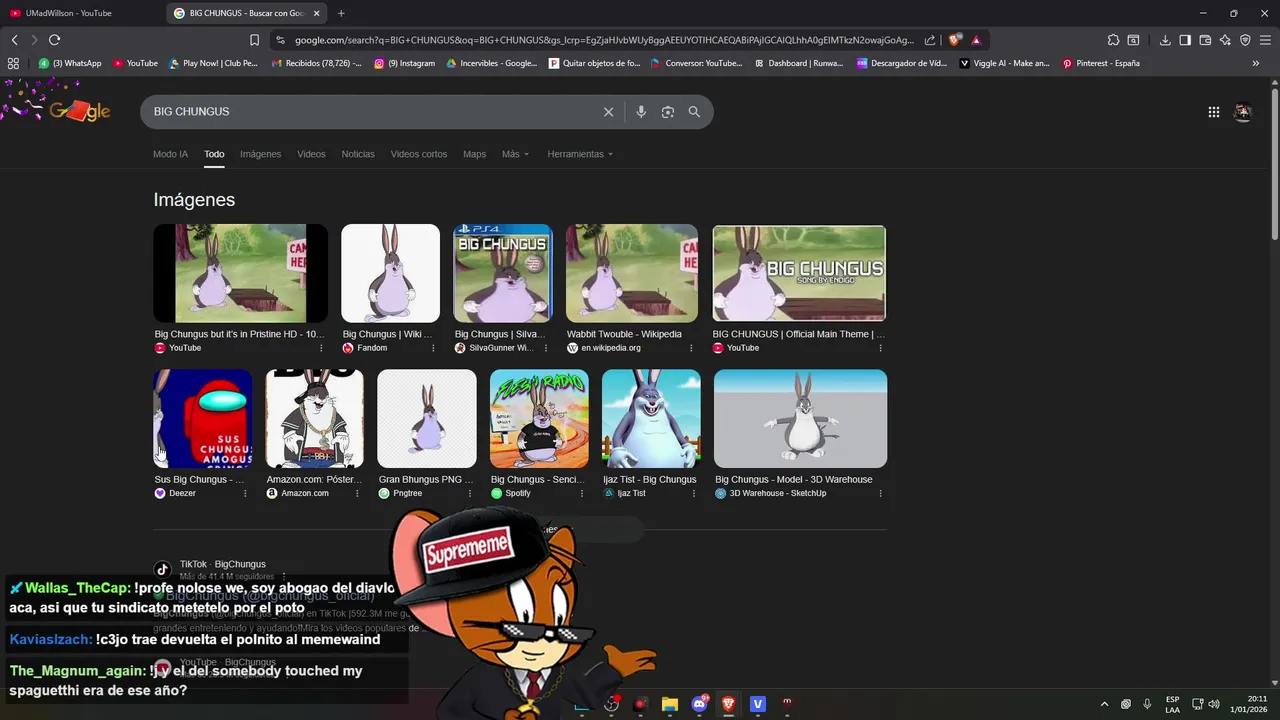The height and width of the screenshot is (720, 1280).
Task: Open the Extensions puzzle icon
Action: 1113,40
